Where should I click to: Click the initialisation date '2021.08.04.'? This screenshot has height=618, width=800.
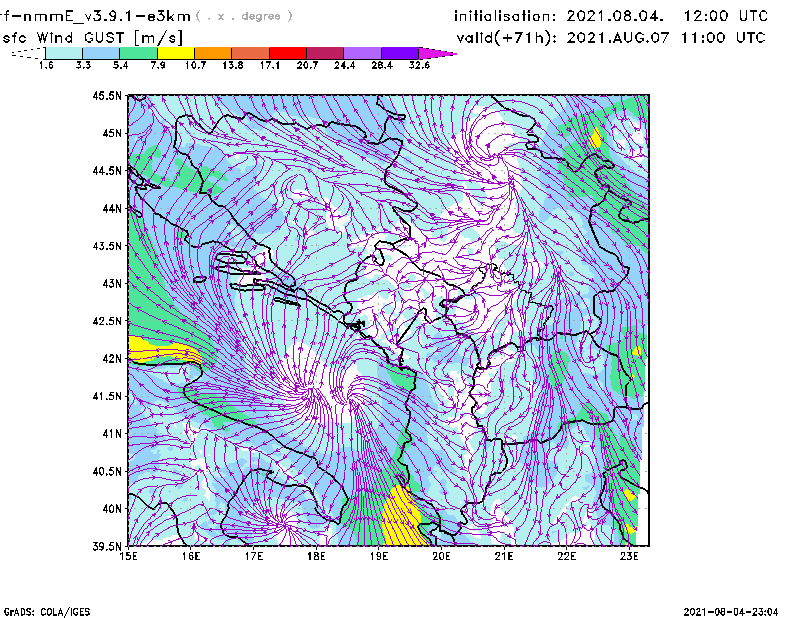[x=615, y=16]
